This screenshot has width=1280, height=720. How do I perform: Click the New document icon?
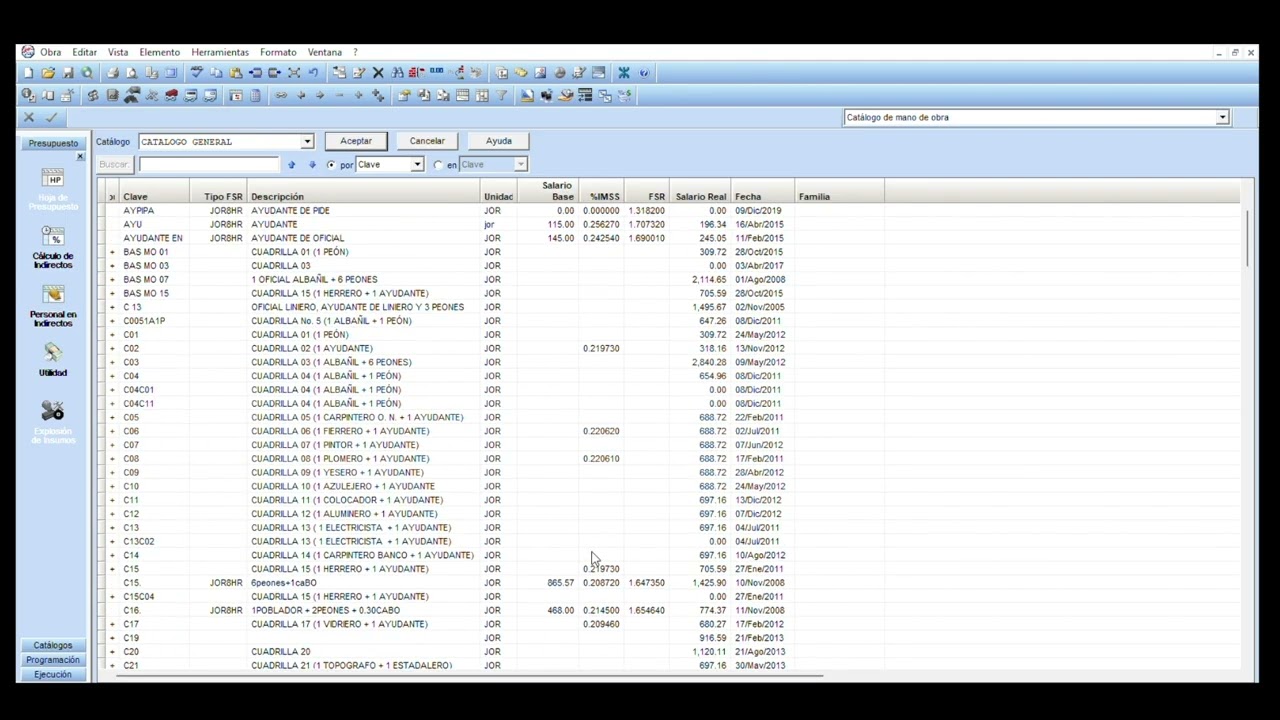click(28, 73)
